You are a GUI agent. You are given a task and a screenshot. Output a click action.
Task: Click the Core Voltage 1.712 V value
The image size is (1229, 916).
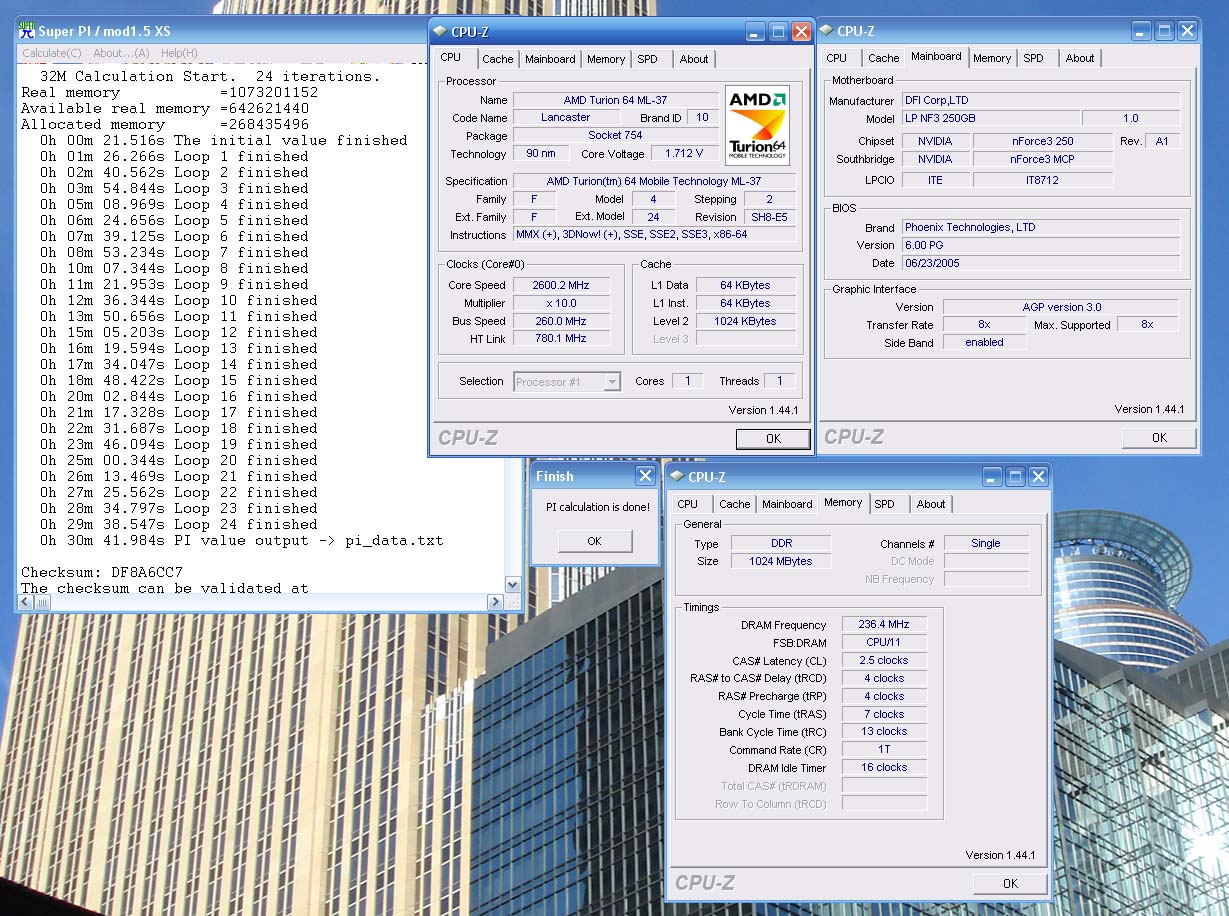click(684, 154)
